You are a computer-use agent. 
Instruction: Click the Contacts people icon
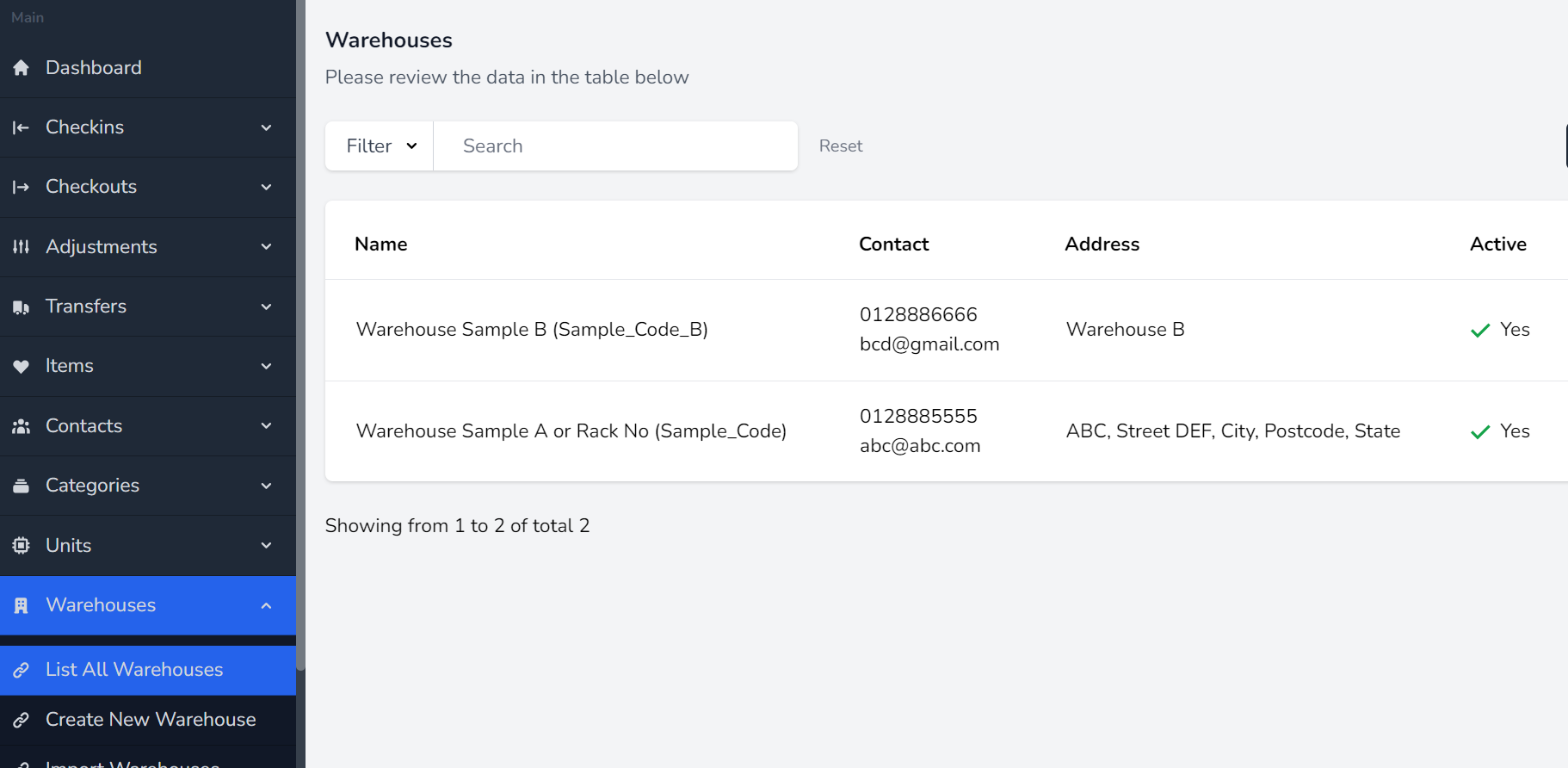(x=22, y=426)
